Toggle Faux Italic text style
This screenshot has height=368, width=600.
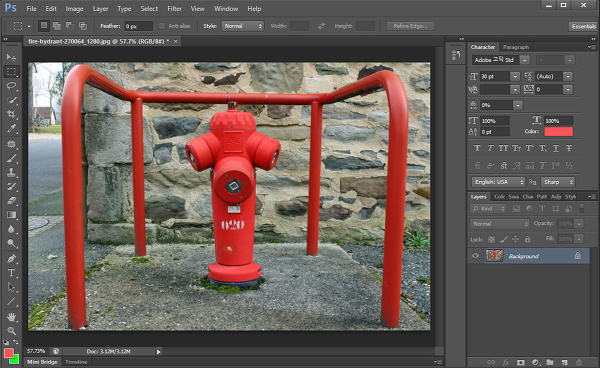pyautogui.click(x=490, y=148)
